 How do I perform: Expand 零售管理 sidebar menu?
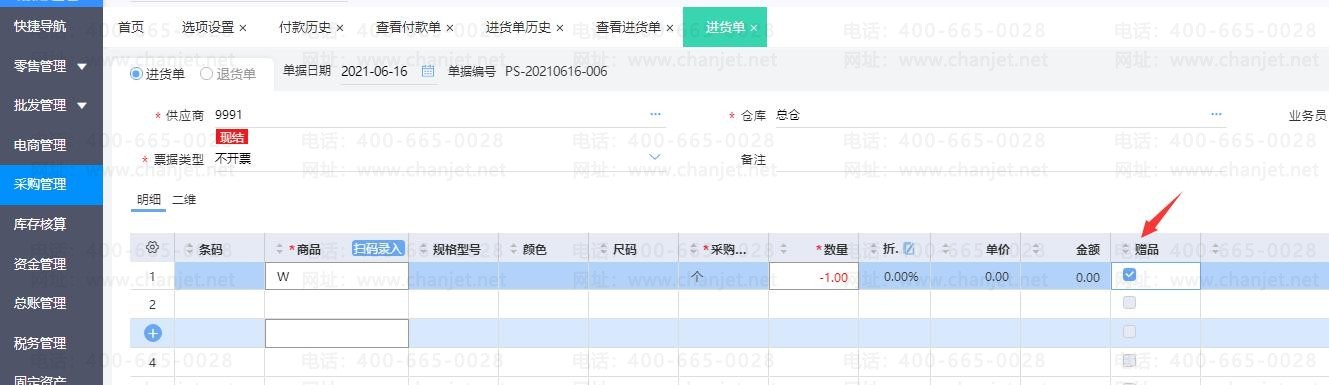82,67
